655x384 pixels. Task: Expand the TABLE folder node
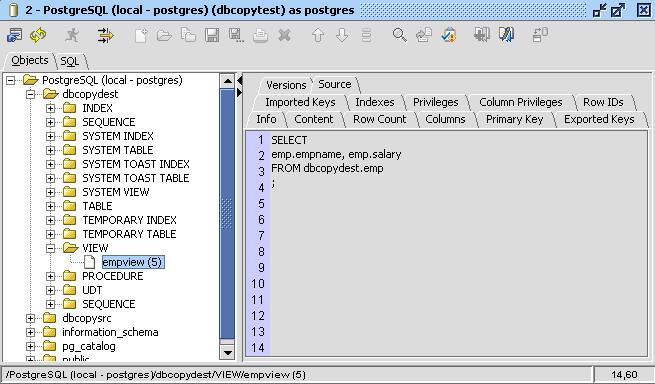click(51, 206)
